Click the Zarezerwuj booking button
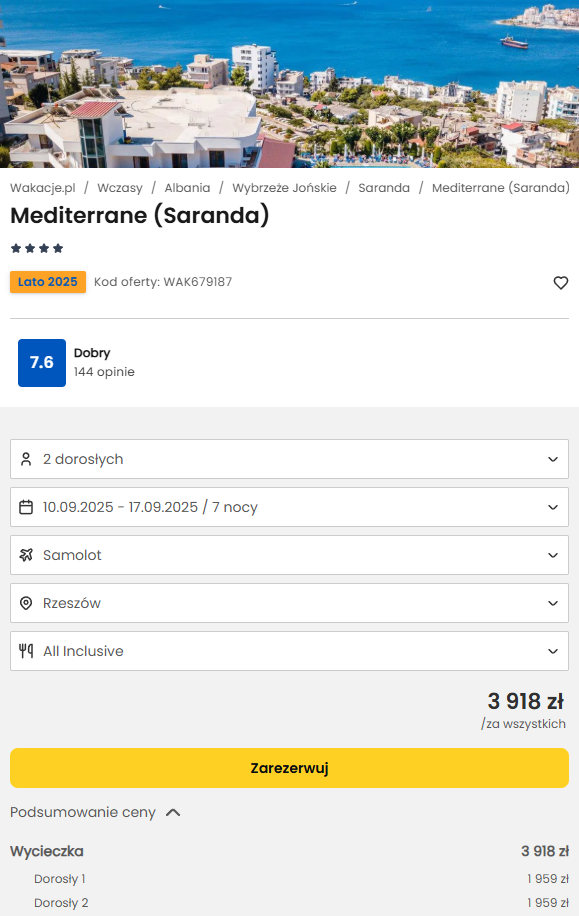This screenshot has height=916, width=579. click(289, 768)
